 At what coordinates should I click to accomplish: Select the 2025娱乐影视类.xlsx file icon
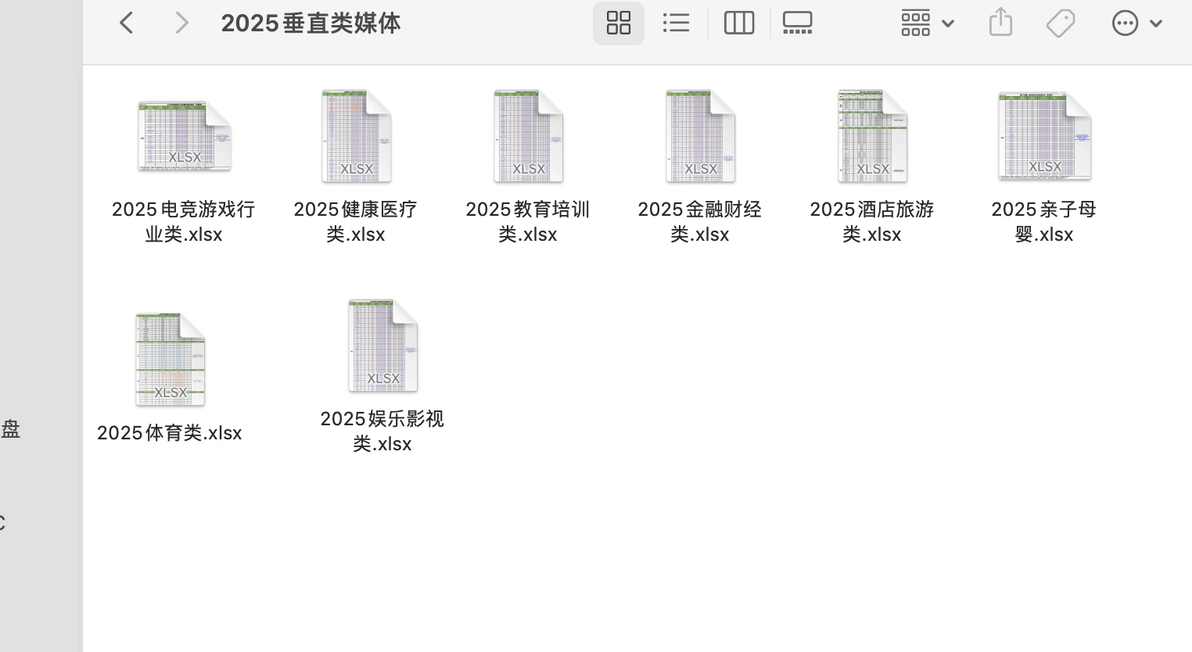[x=382, y=346]
